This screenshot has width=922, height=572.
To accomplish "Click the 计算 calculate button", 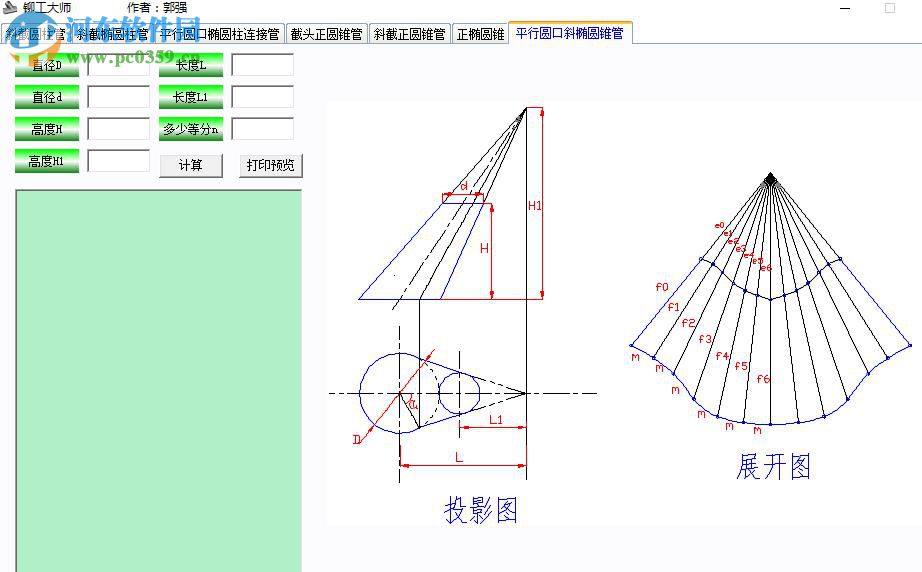I will [x=191, y=165].
